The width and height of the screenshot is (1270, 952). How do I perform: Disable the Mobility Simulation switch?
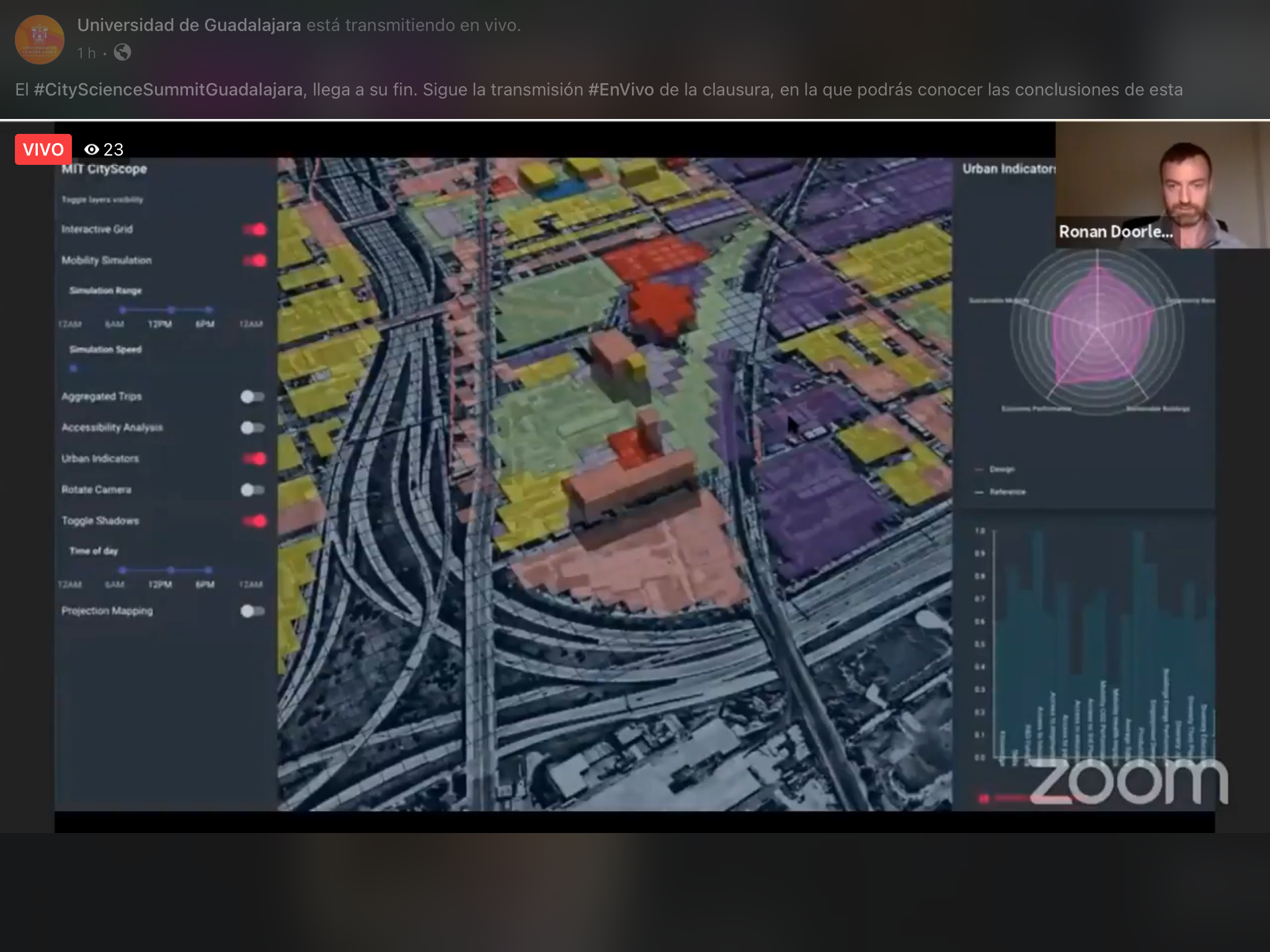[x=254, y=260]
